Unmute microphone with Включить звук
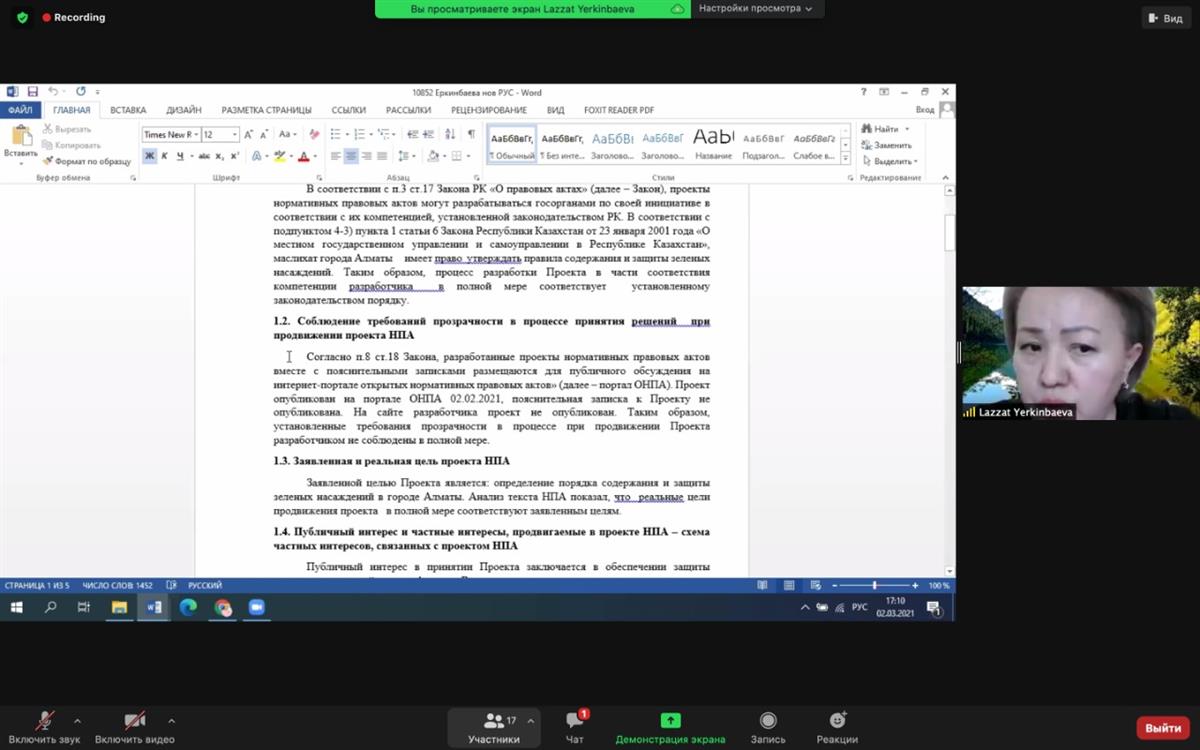This screenshot has height=750, width=1200. tap(44, 721)
